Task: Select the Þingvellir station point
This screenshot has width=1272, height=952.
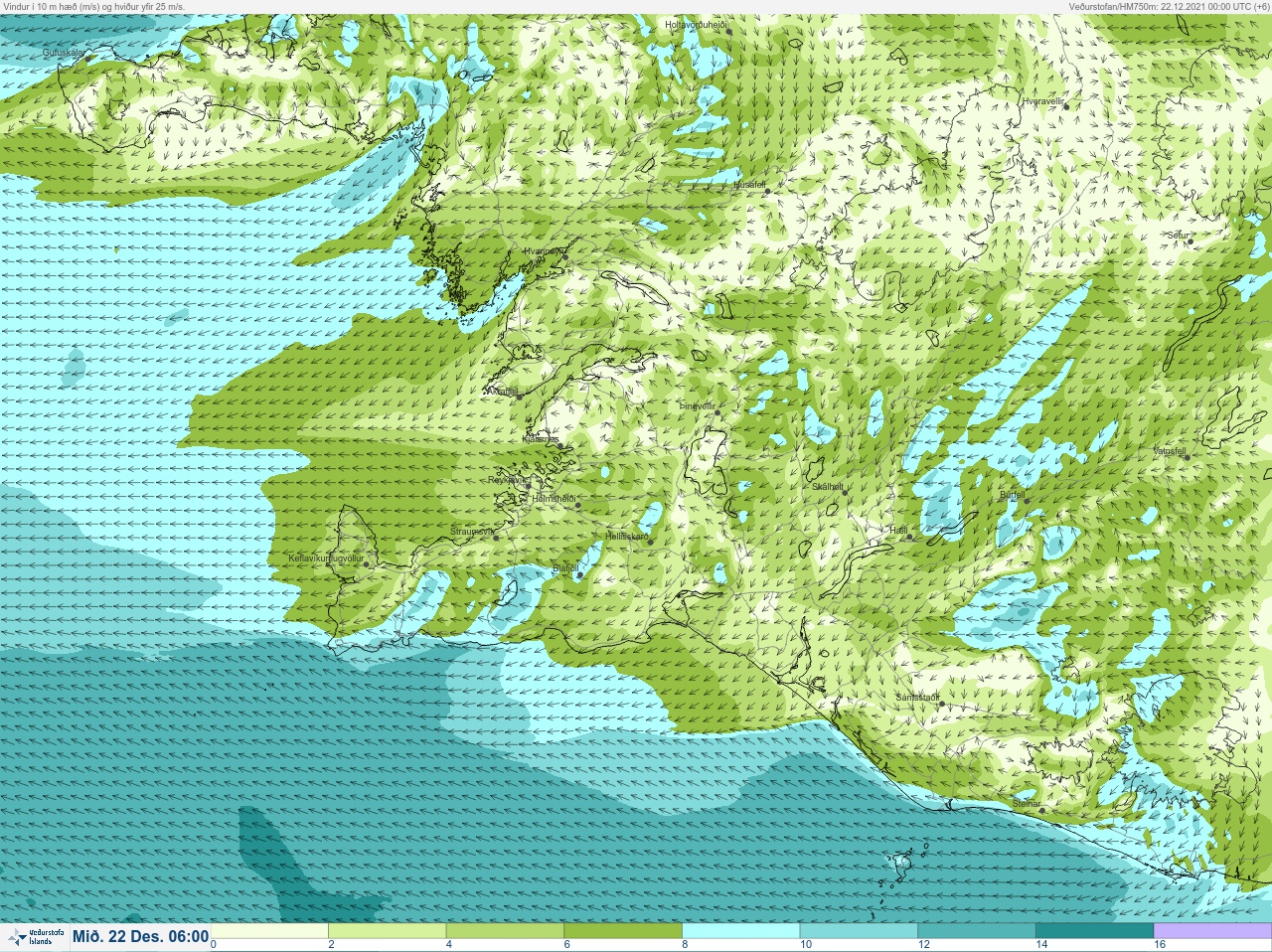Action: click(716, 411)
